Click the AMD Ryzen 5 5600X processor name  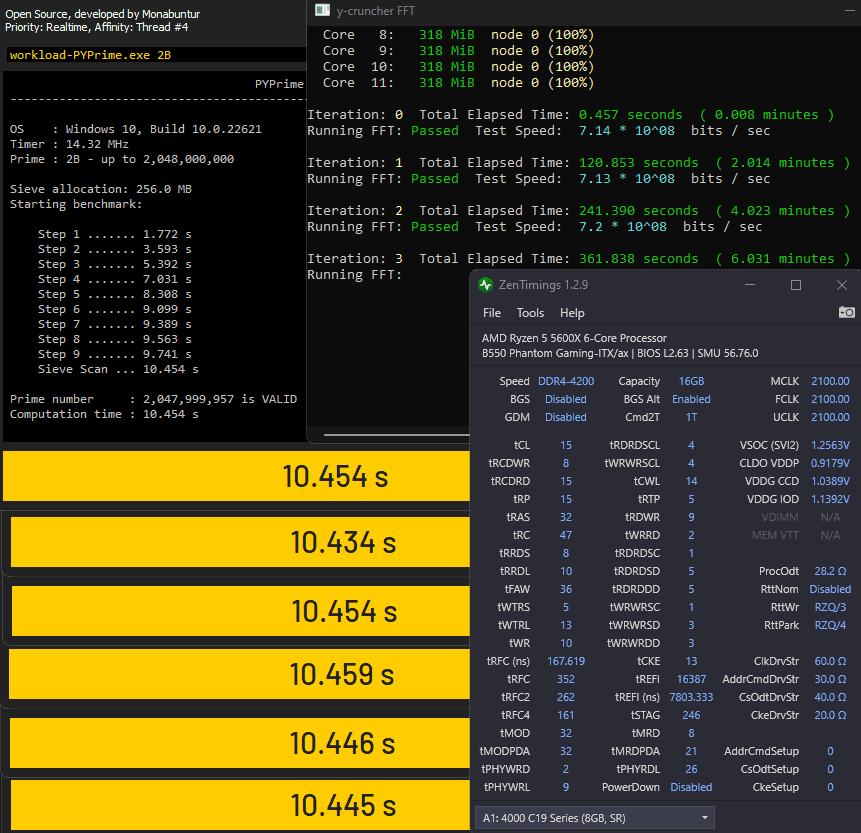574,338
